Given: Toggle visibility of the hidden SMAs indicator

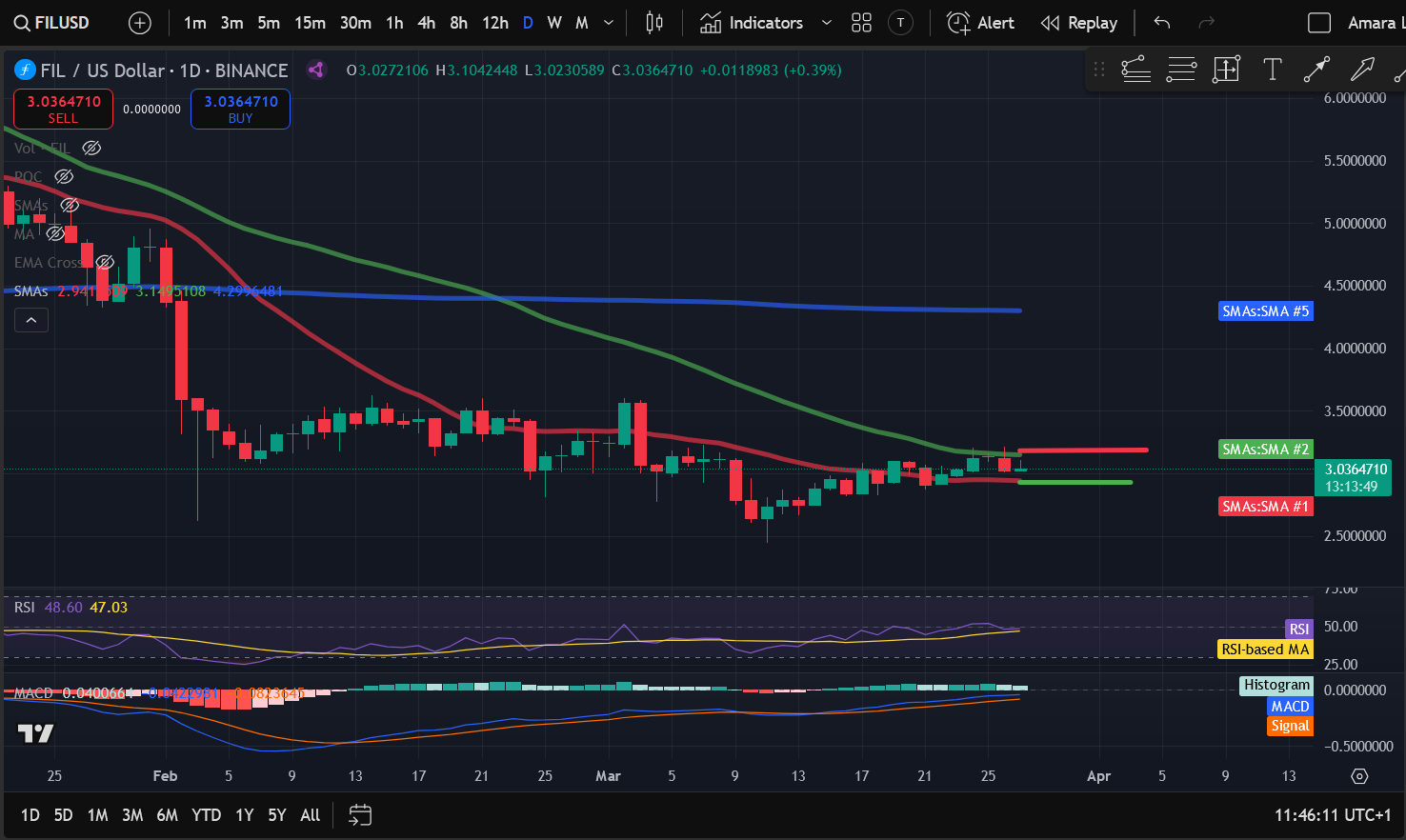Looking at the screenshot, I should tap(70, 205).
